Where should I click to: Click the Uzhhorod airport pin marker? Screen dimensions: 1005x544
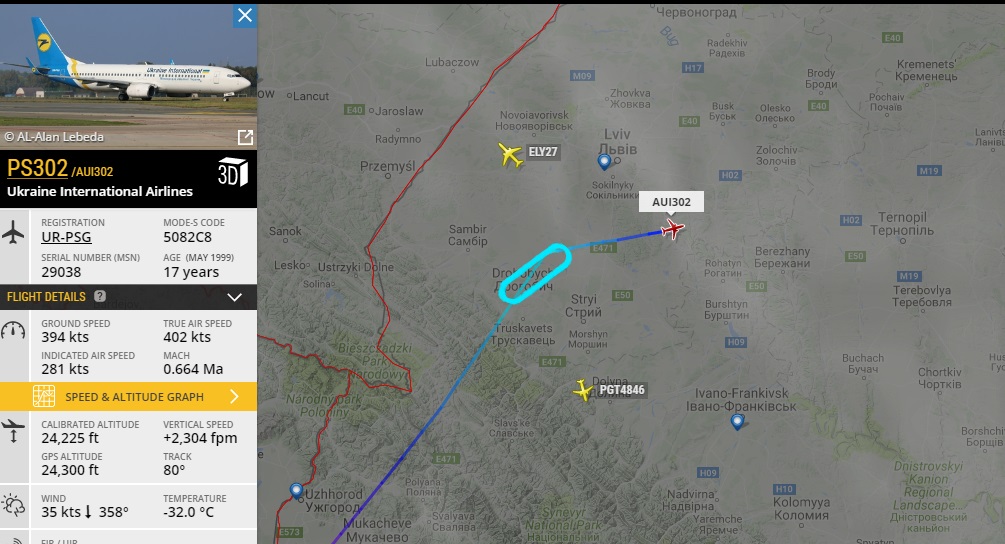click(x=296, y=491)
